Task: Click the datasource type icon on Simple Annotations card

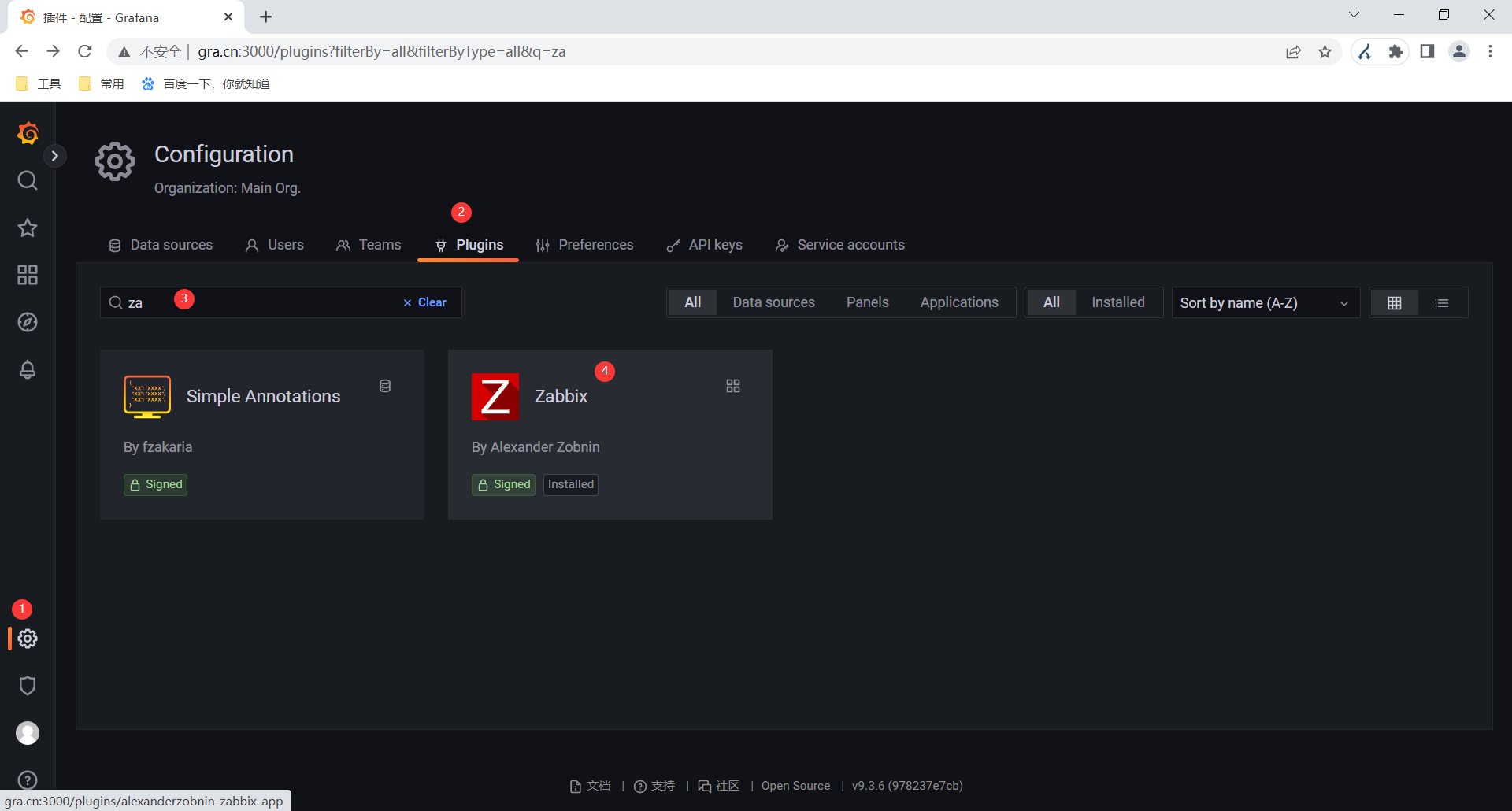Action: [x=385, y=386]
